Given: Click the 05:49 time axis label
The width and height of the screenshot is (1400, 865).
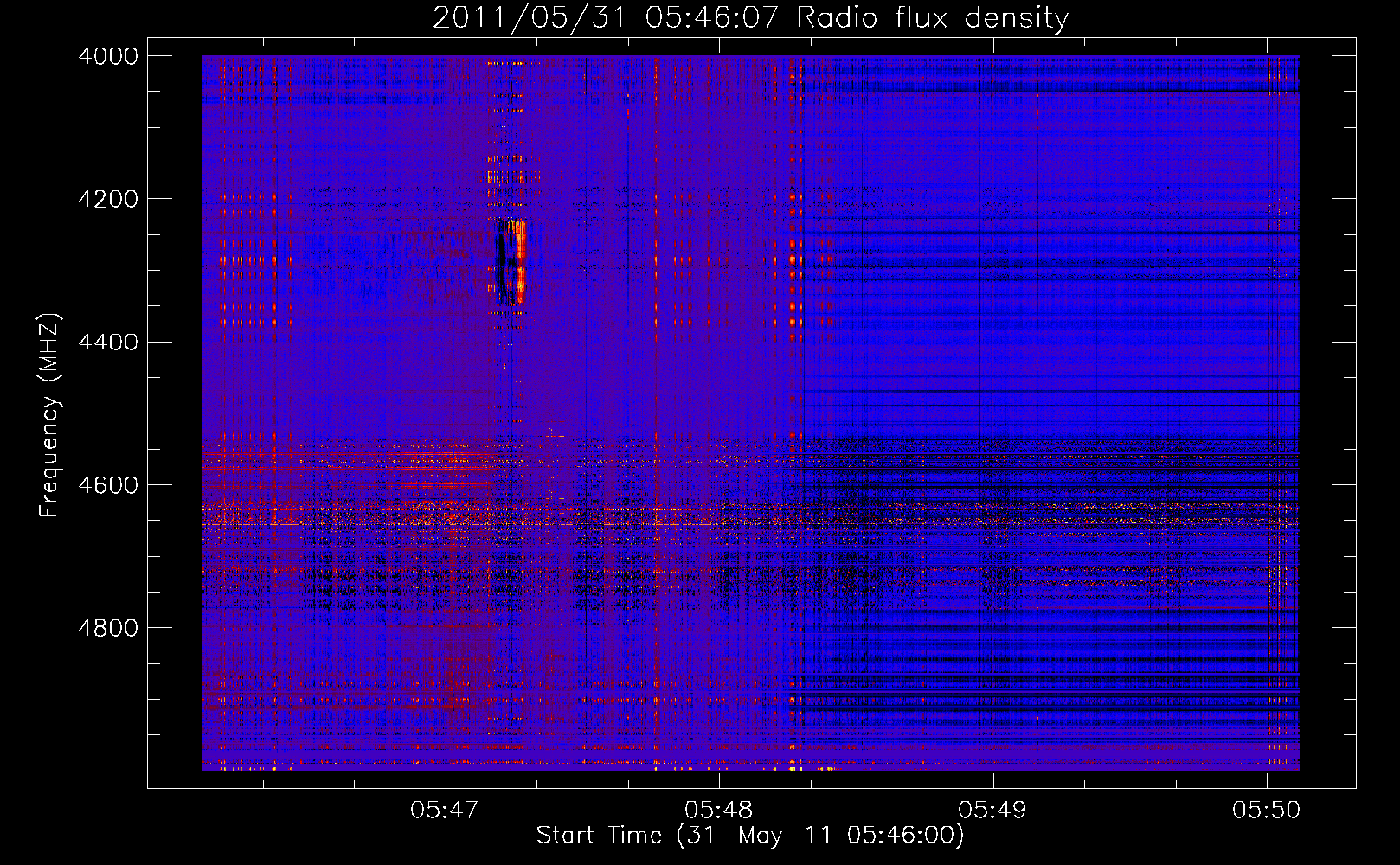Looking at the screenshot, I should tap(992, 810).
